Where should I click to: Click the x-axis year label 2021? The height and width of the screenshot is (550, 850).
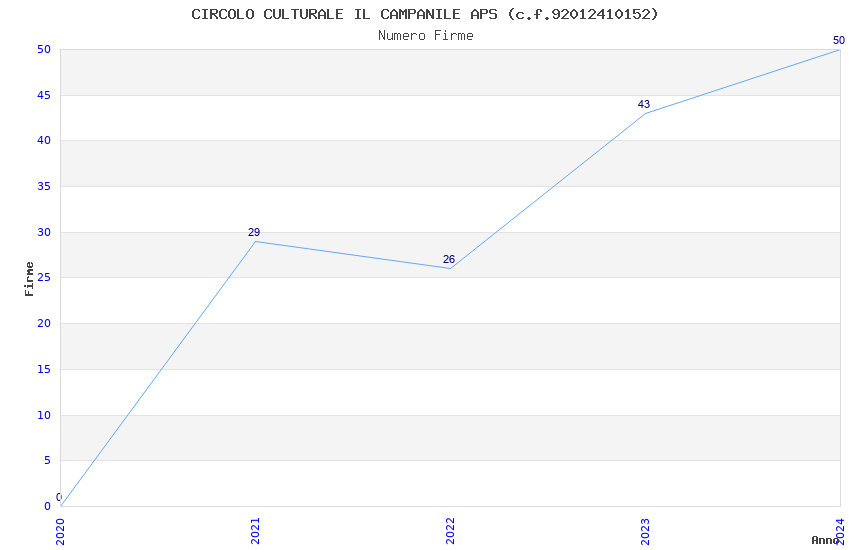click(x=255, y=532)
